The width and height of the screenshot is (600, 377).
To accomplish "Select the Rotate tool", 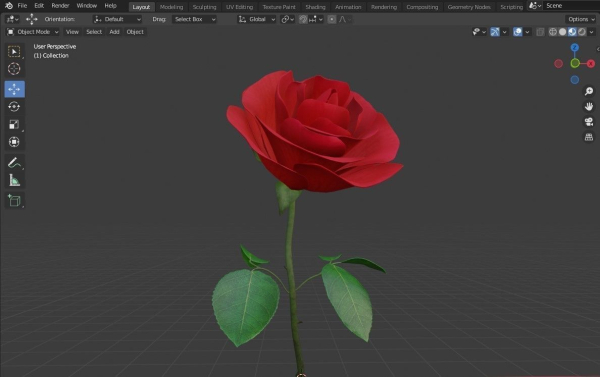I will point(14,107).
